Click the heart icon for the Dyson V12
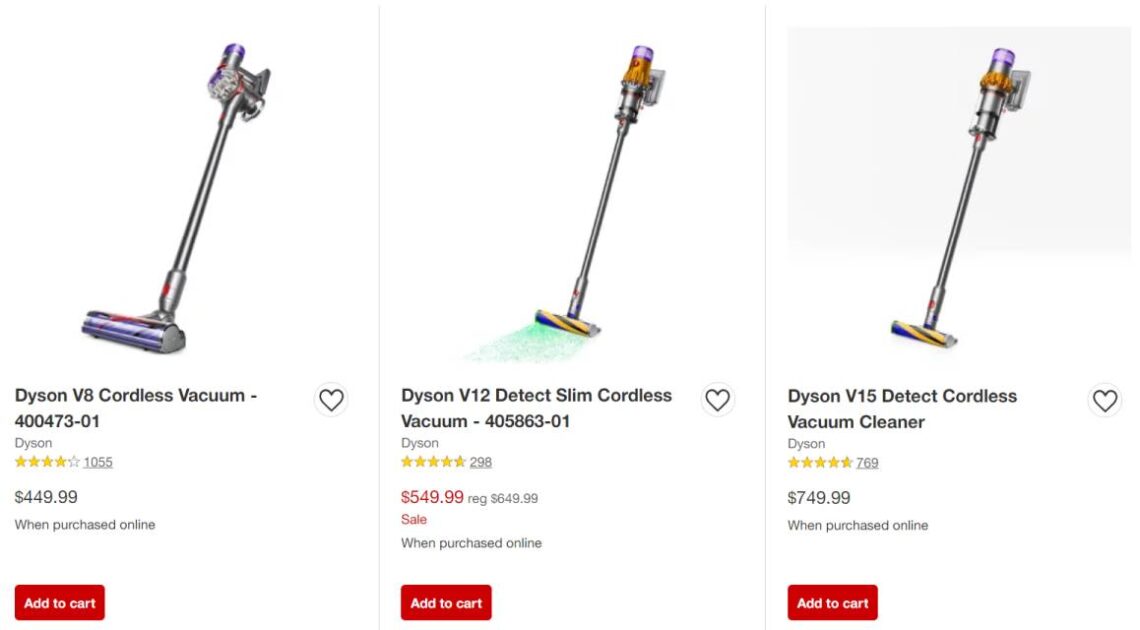This screenshot has height=630, width=1140. (718, 400)
